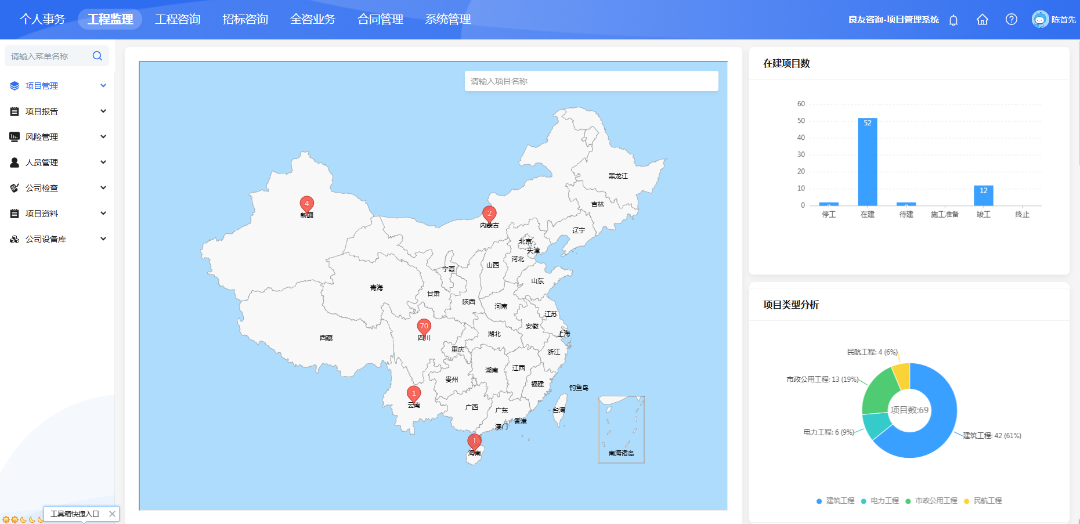Viewport: 1080px width, 524px height.
Task: Click the notification bell icon
Action: pos(953,19)
